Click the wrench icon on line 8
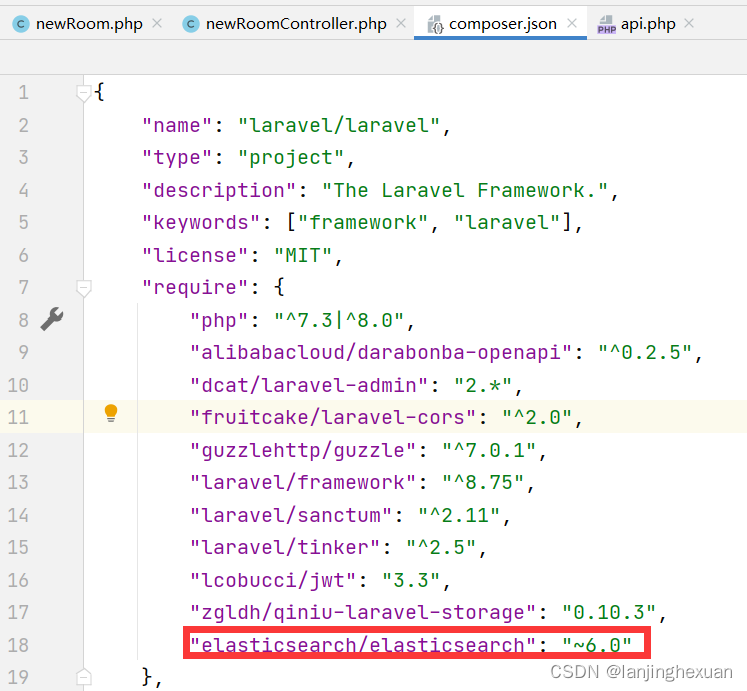Viewport: 747px width, 691px height. 52,319
